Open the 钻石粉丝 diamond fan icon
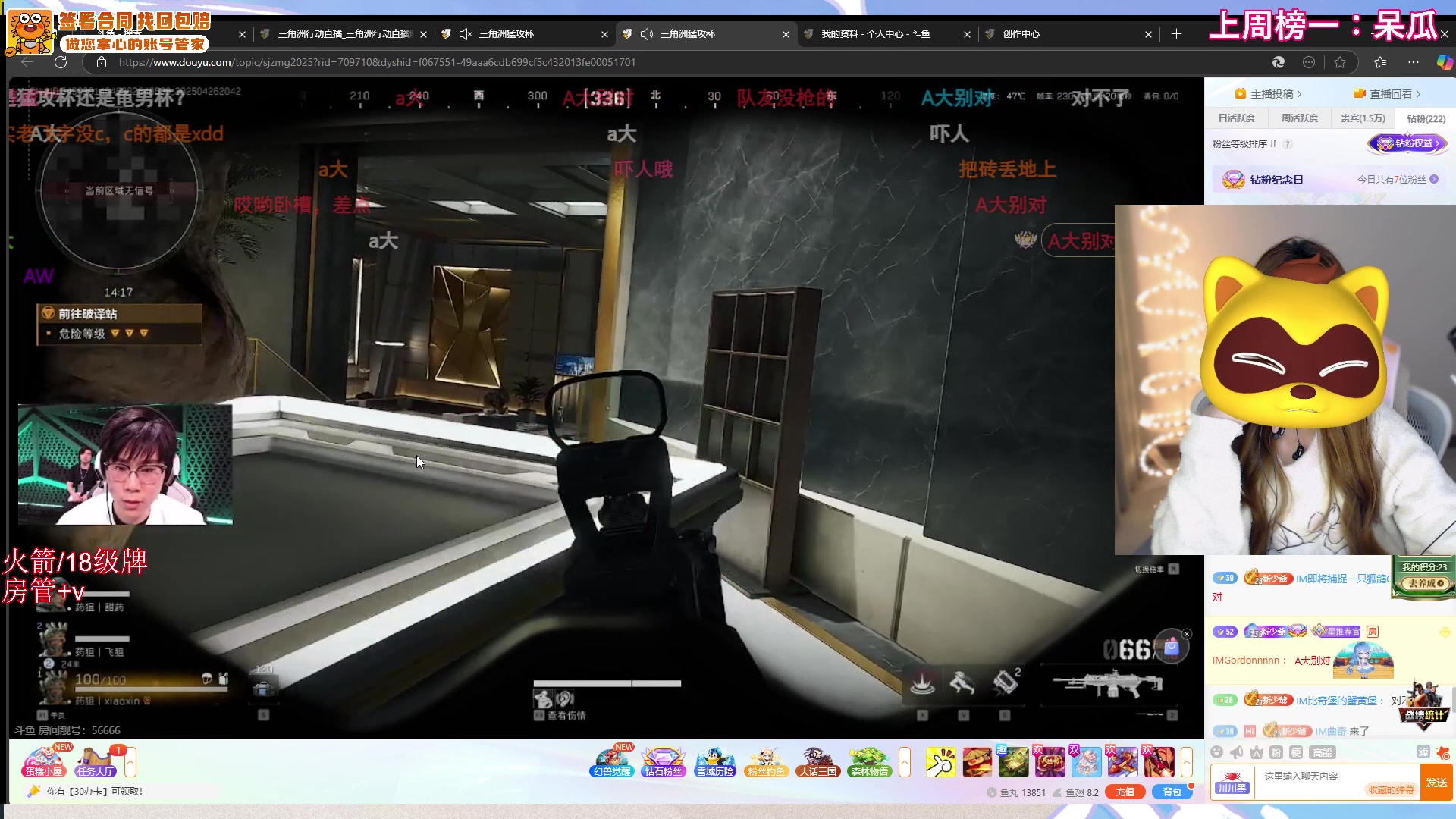The width and height of the screenshot is (1456, 819). [x=664, y=761]
